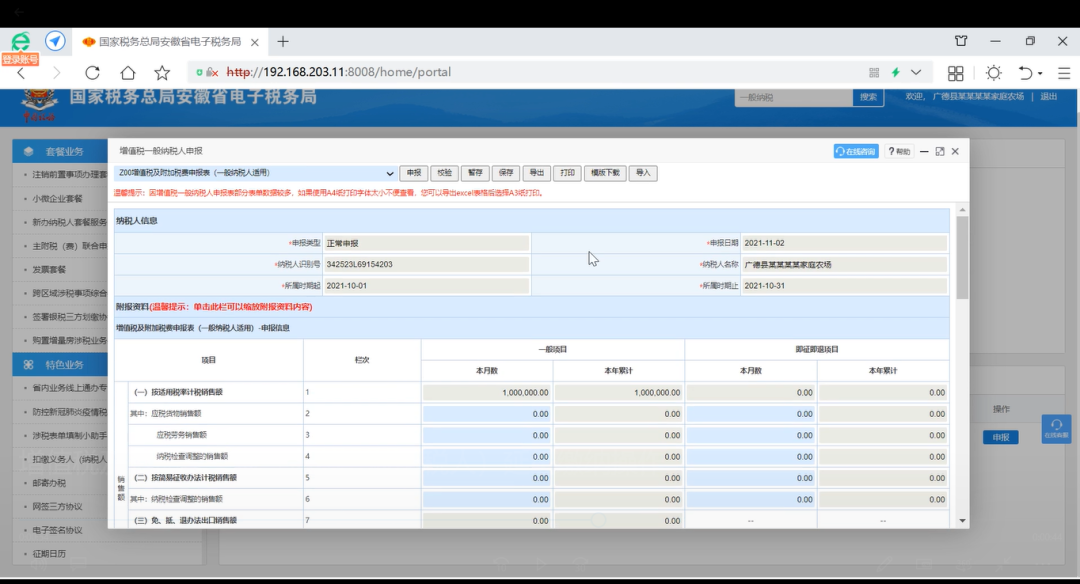Image resolution: width=1080 pixels, height=584 pixels.
Task: Toggle the browser brightness/night mode icon
Action: (993, 72)
